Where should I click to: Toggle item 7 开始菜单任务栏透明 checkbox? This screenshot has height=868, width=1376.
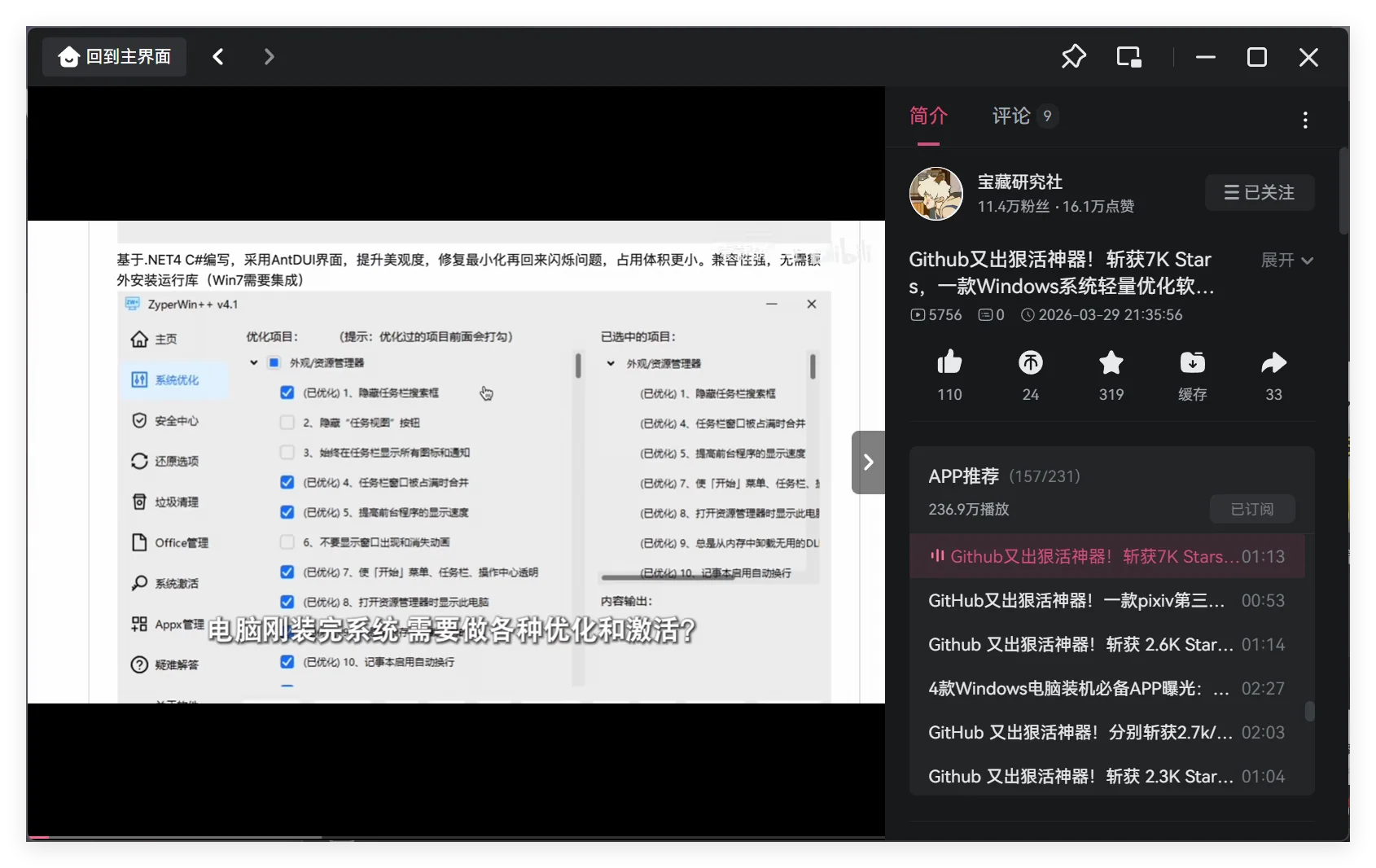click(287, 572)
